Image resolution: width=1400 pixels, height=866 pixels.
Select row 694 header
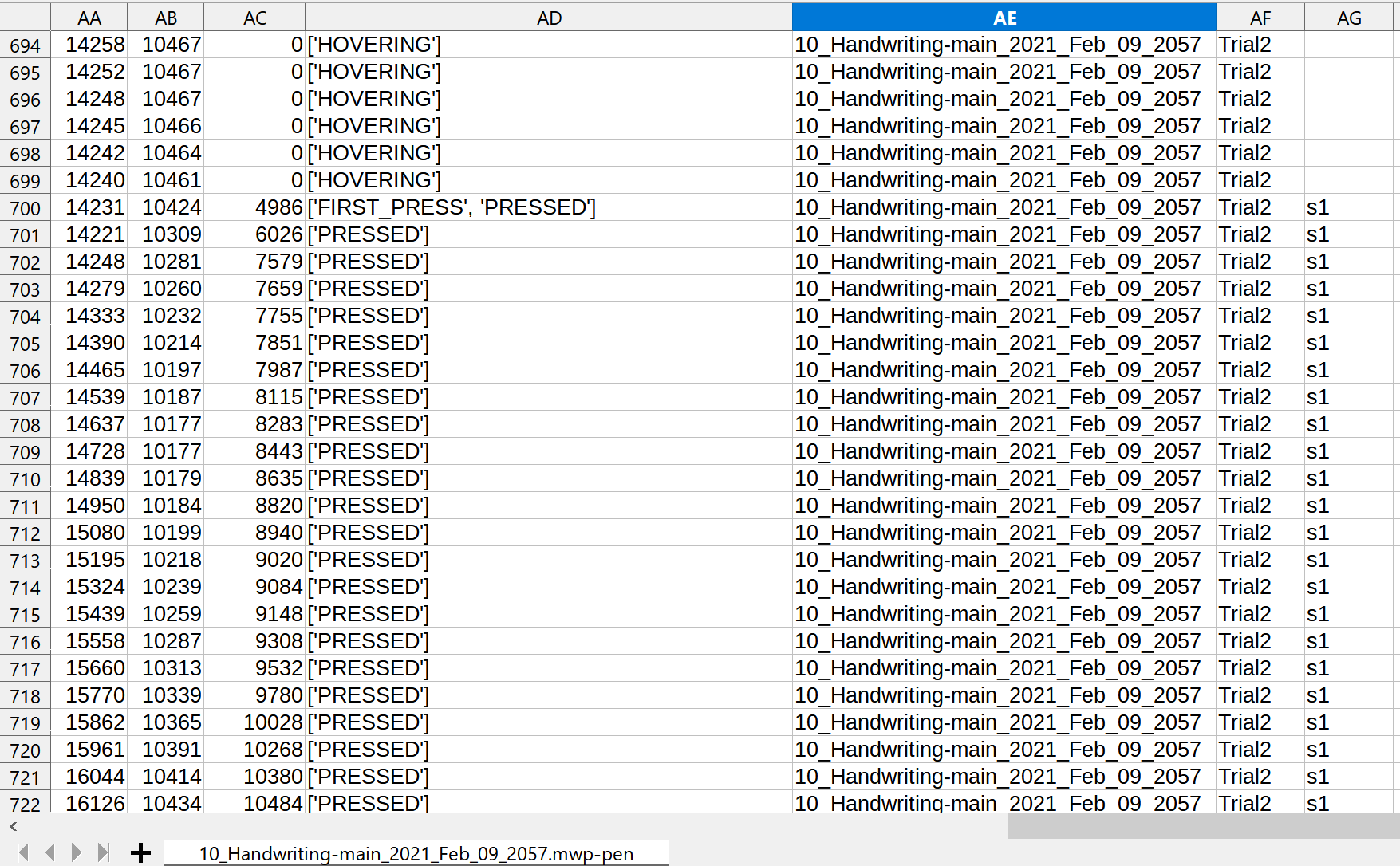point(26,45)
